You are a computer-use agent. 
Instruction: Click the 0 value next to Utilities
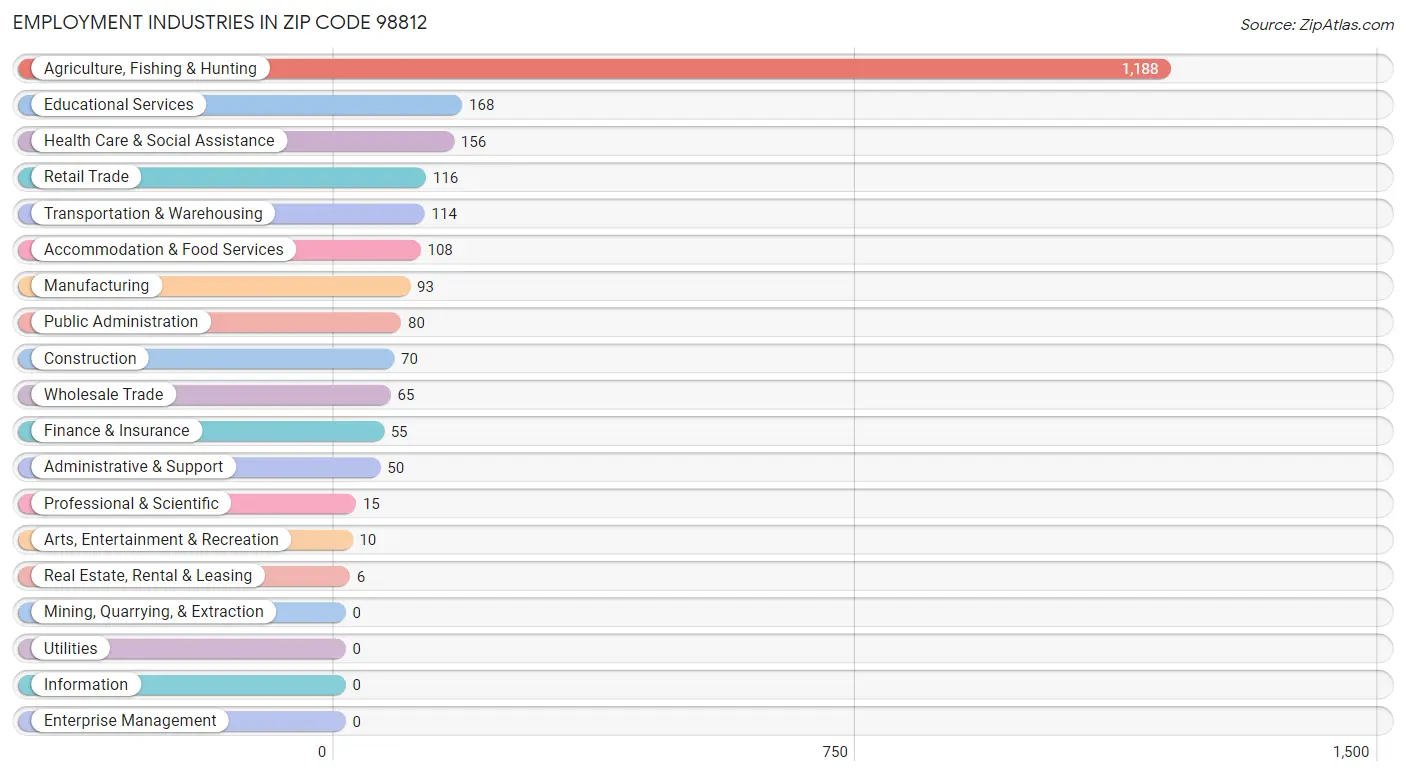click(x=356, y=649)
